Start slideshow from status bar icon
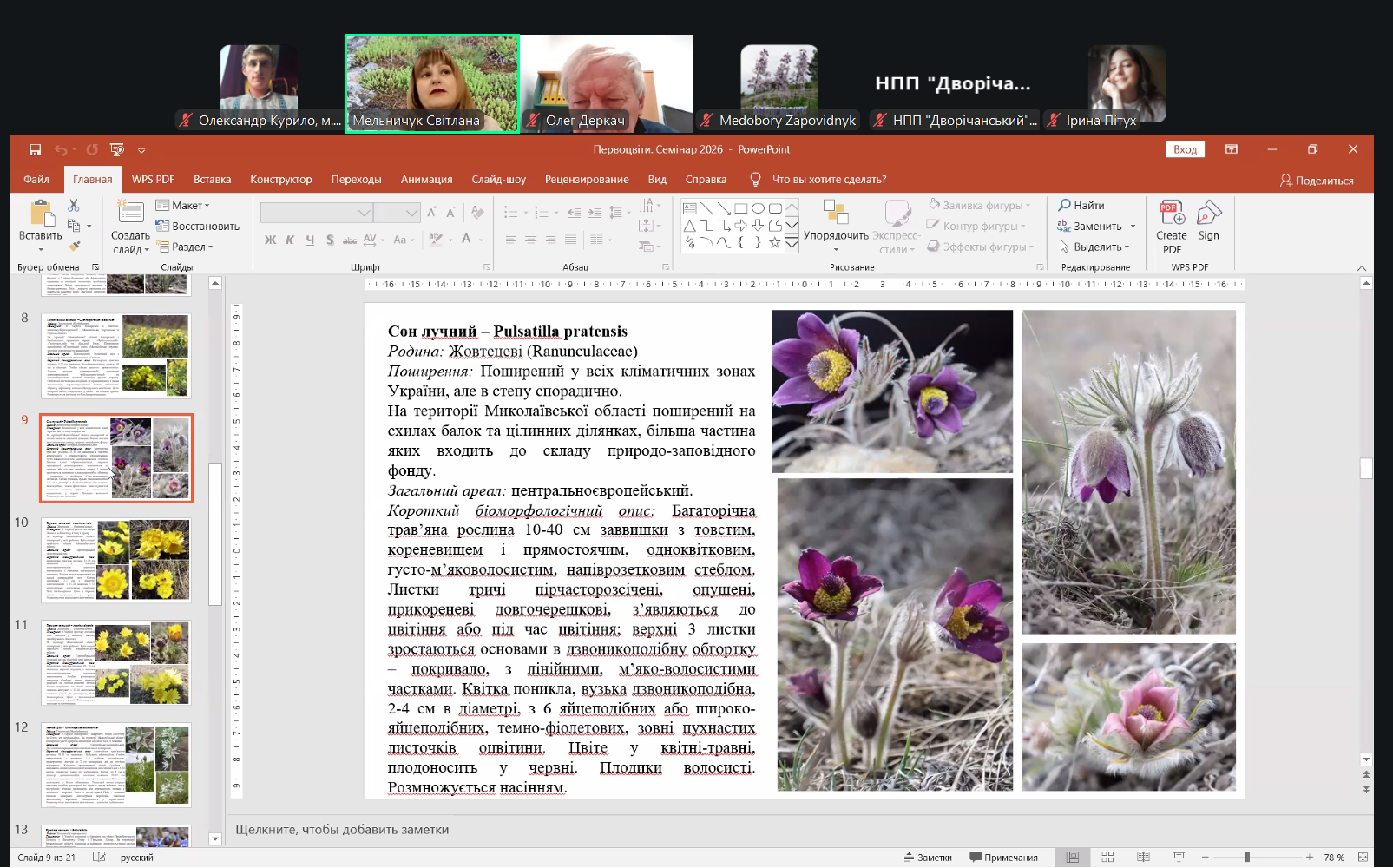Screen dimensions: 1393x868 pyautogui.click(x=1179, y=857)
